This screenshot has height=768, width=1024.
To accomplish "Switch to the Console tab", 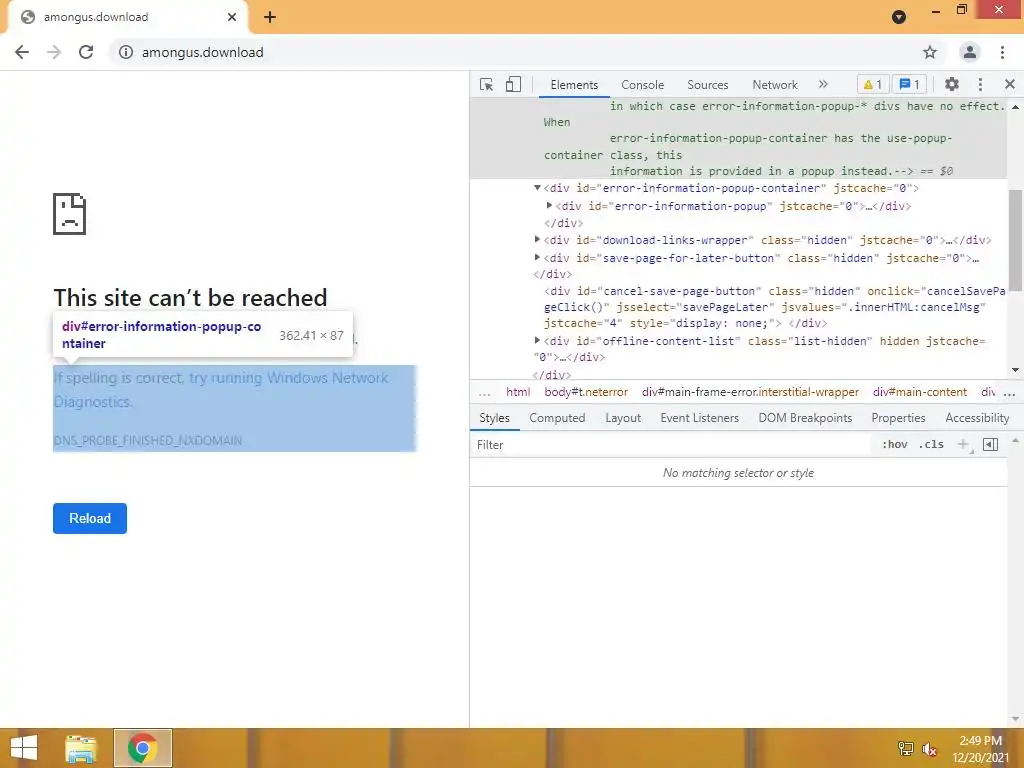I will pos(643,85).
